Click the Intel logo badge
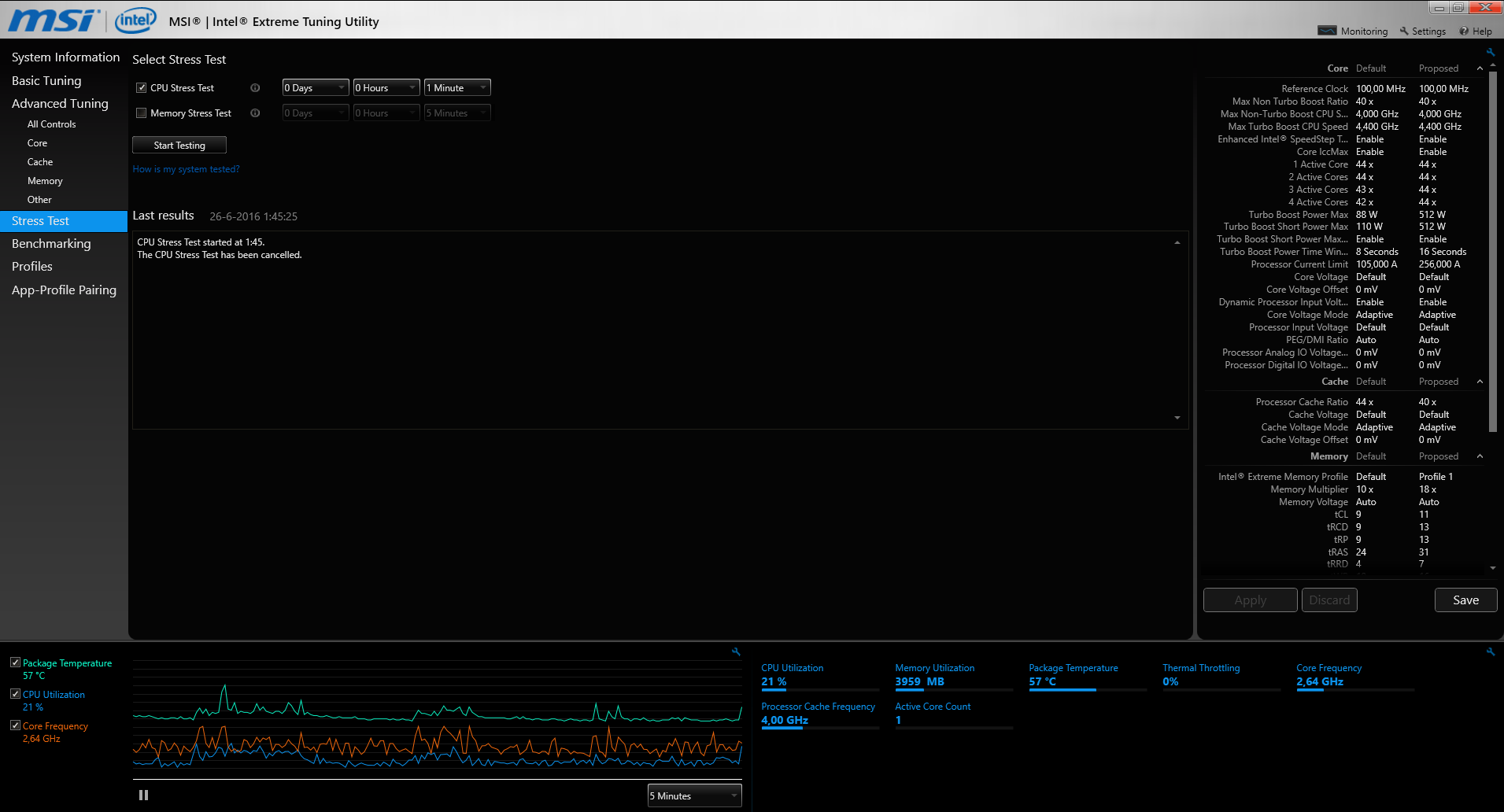 tap(135, 20)
